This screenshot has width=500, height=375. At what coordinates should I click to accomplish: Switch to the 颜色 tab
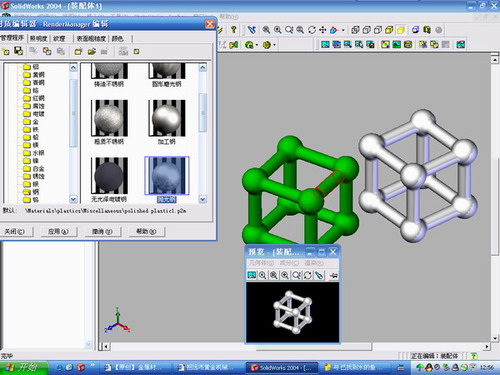pos(117,39)
